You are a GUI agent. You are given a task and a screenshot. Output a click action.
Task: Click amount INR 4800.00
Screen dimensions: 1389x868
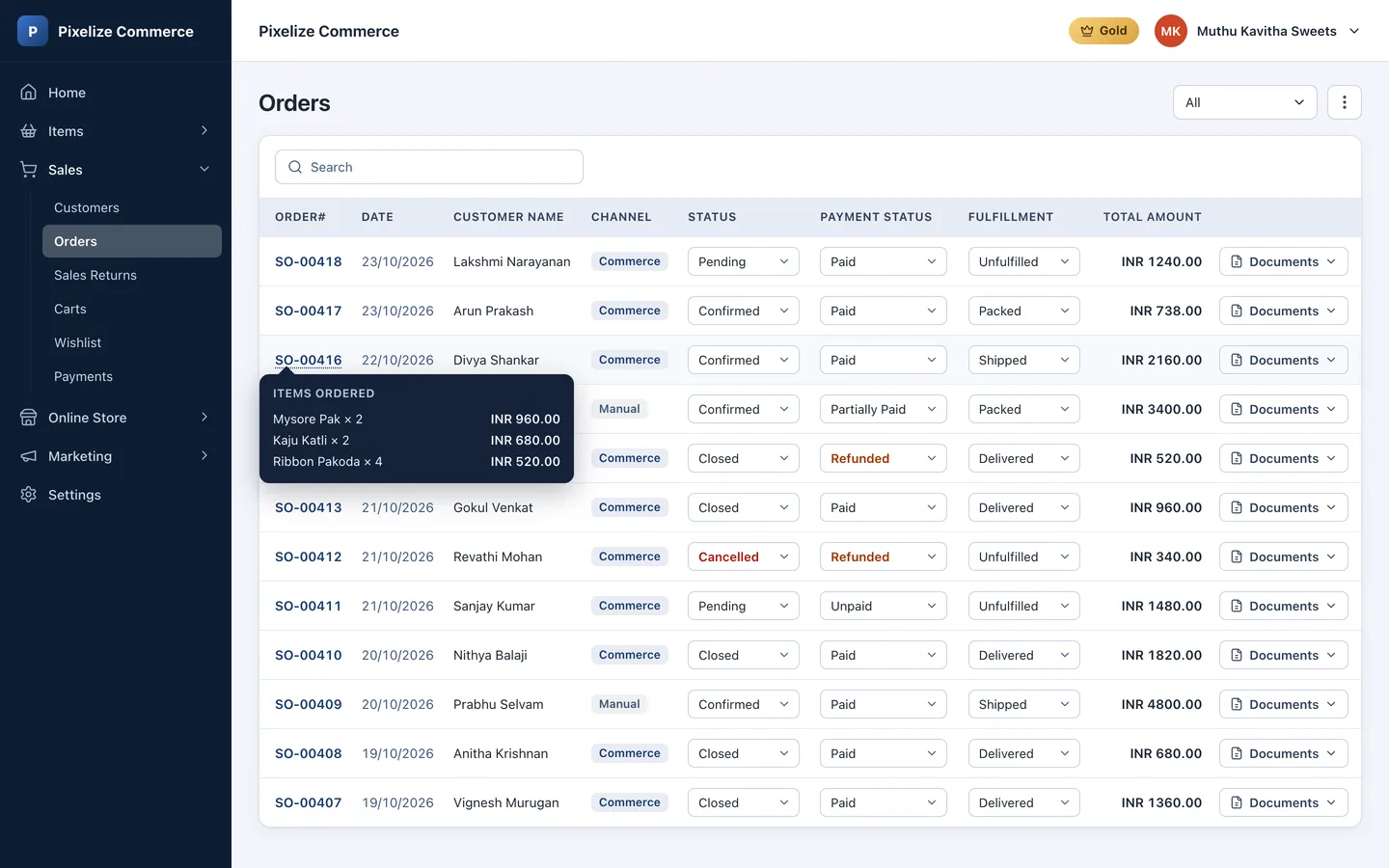point(1161,704)
